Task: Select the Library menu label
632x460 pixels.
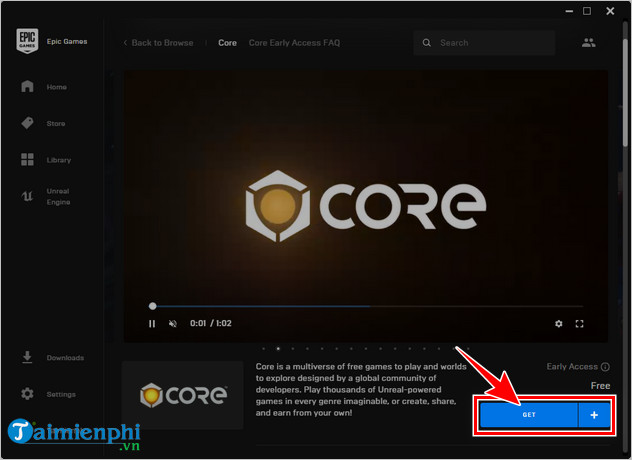Action: pyautogui.click(x=59, y=160)
